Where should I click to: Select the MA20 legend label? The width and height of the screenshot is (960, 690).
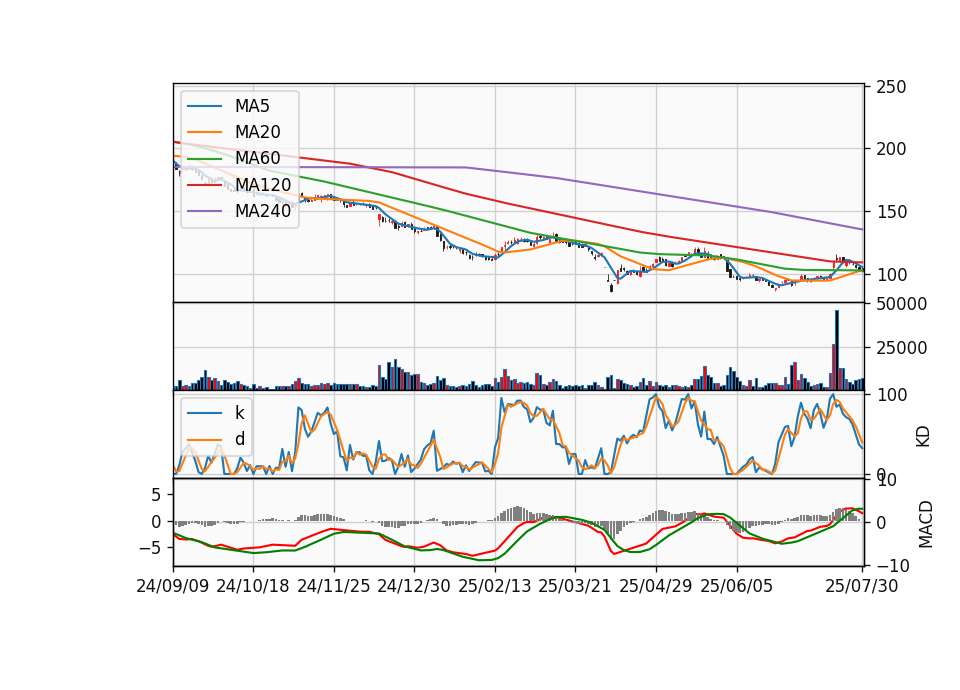pyautogui.click(x=258, y=132)
